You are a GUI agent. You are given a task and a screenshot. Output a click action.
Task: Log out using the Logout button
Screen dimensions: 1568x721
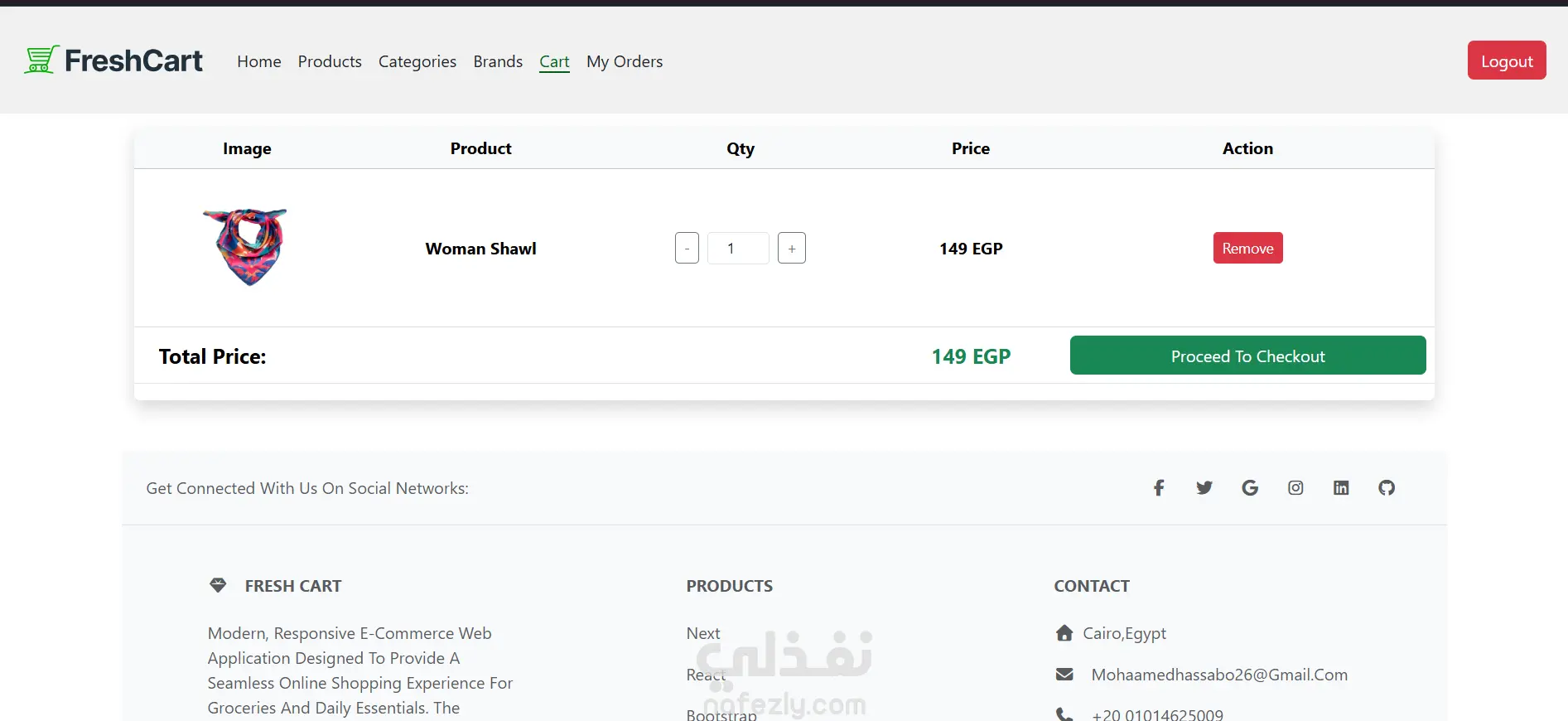[1507, 60]
